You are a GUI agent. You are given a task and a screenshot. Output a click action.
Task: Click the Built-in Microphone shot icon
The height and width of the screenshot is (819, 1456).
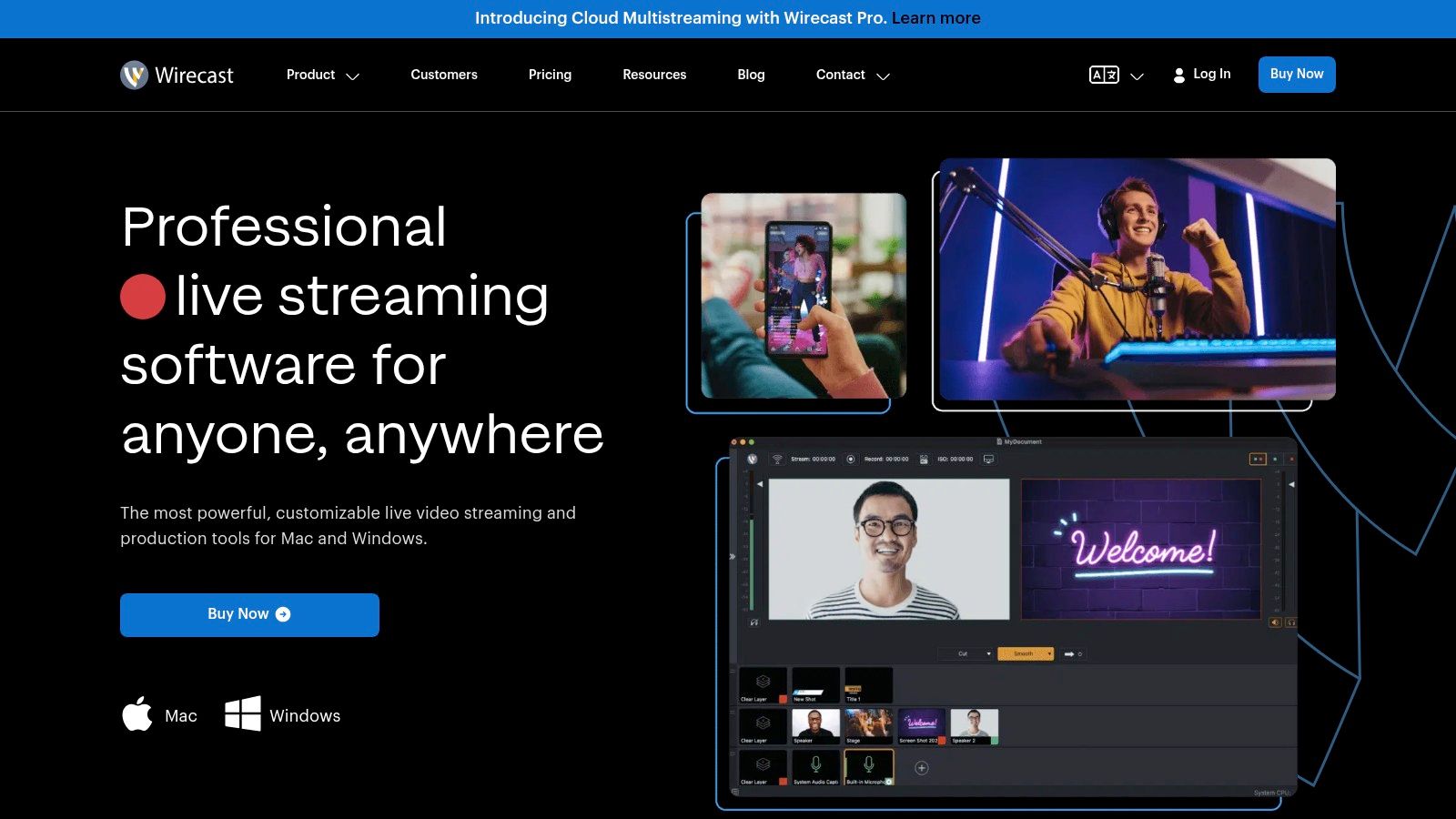coord(869,763)
